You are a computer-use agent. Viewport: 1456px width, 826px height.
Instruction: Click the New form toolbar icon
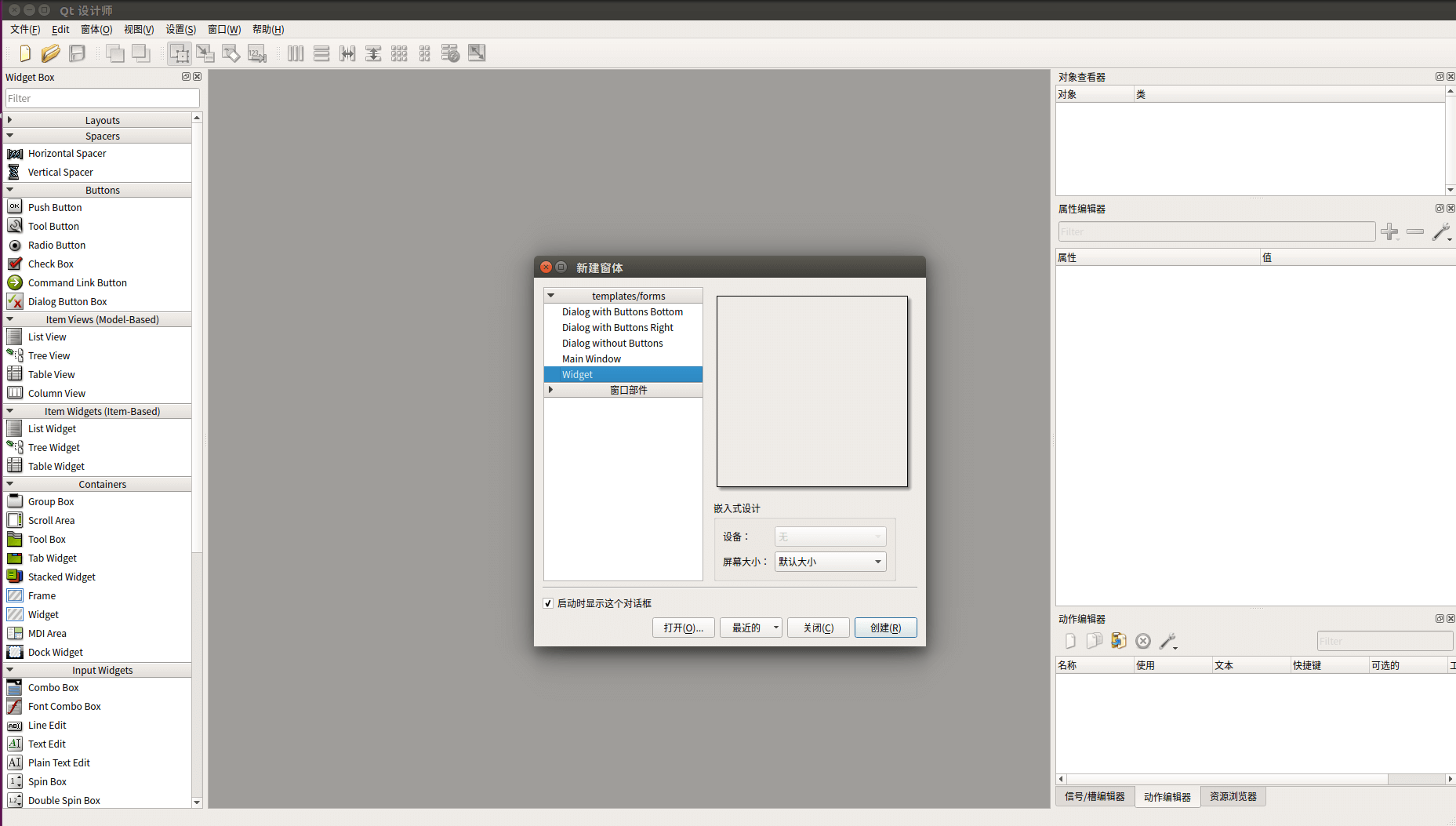[25, 53]
